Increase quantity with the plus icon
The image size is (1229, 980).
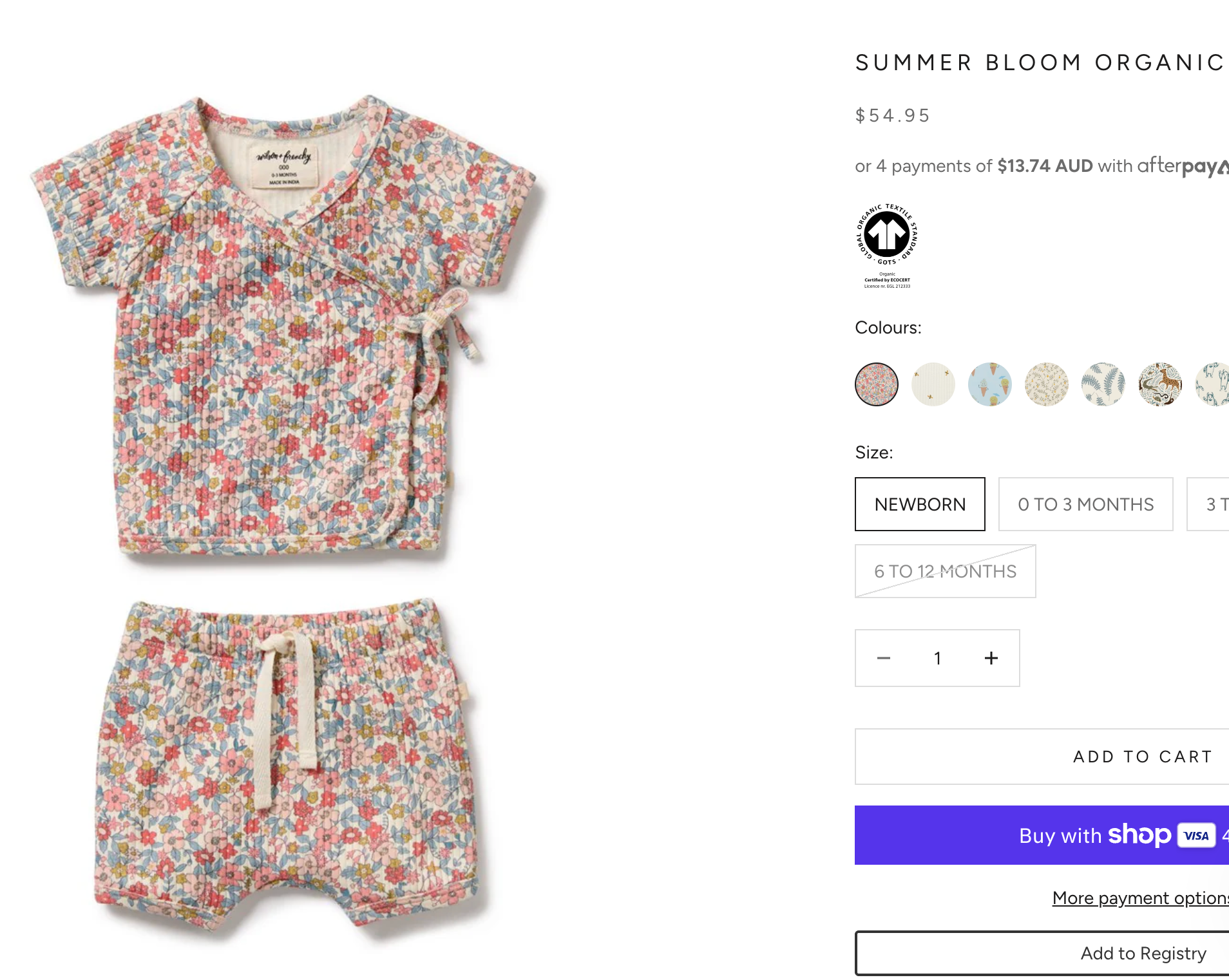[991, 658]
